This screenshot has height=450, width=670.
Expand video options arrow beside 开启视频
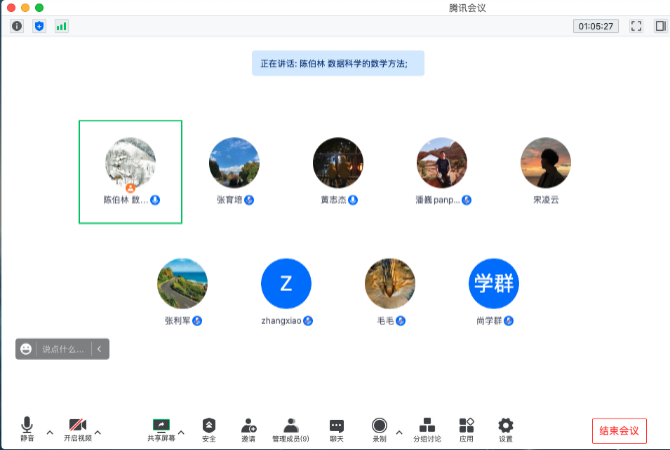[x=98, y=432]
